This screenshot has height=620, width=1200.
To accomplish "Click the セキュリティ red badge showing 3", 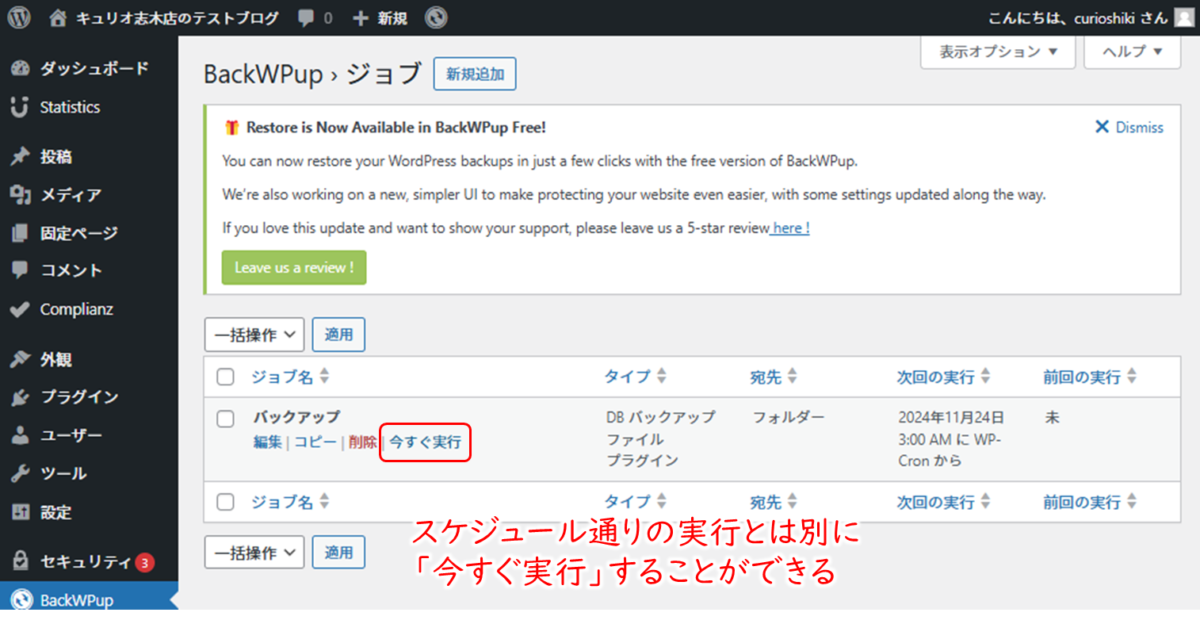I will click(x=144, y=562).
